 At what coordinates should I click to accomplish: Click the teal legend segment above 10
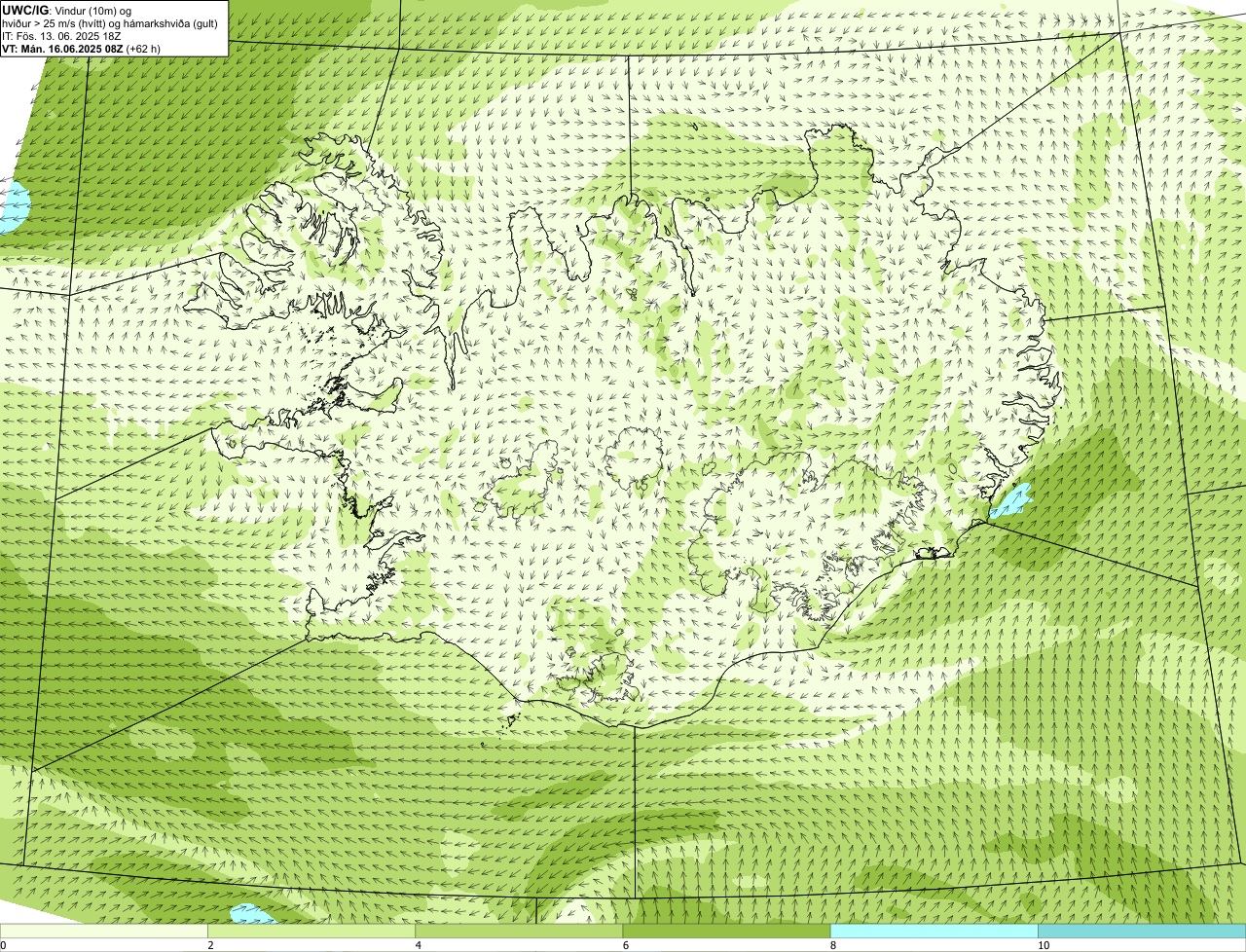1142,932
